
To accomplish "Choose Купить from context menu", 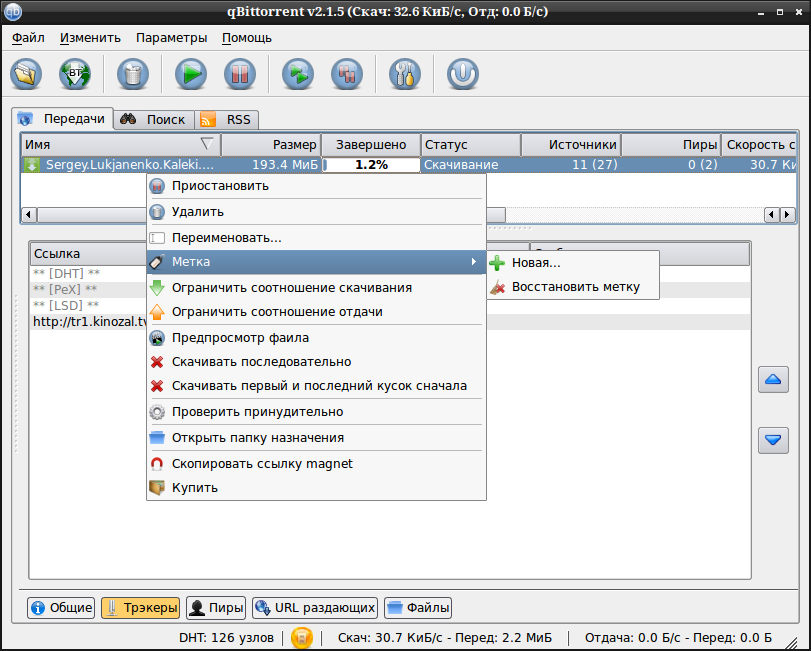I will (x=317, y=488).
